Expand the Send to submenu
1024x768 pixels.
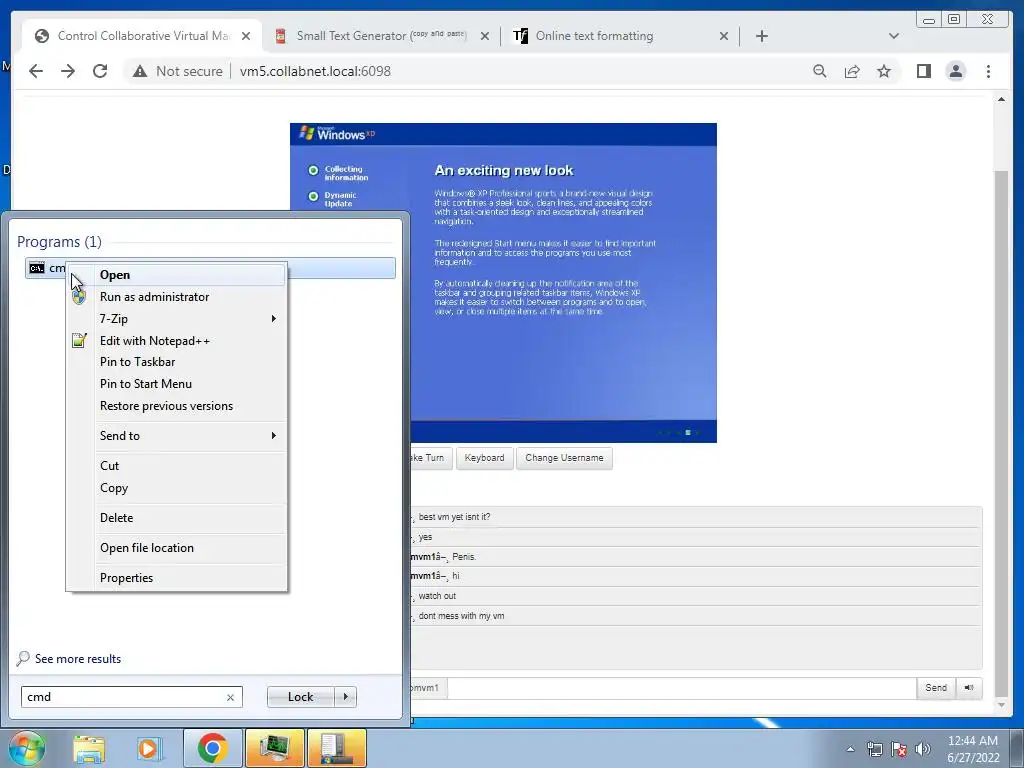pyautogui.click(x=177, y=436)
